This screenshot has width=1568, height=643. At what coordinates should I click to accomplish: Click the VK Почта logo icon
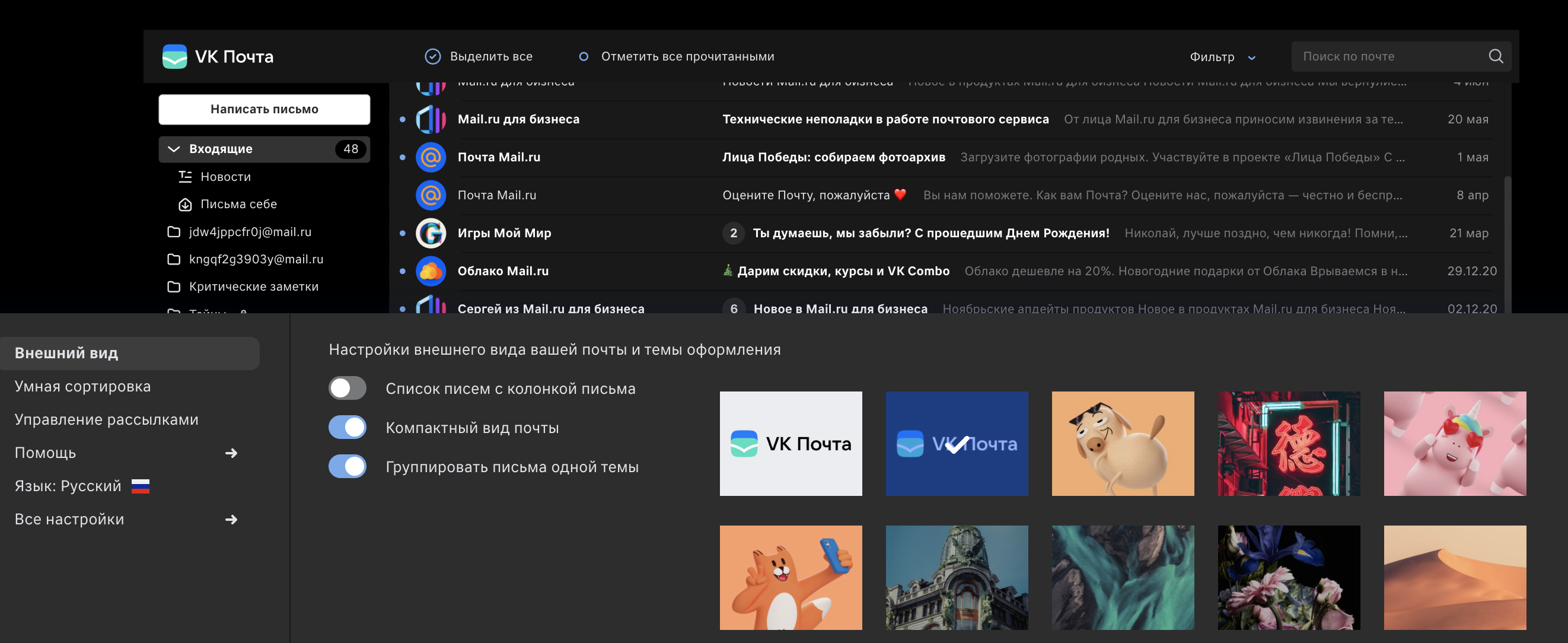[x=175, y=56]
